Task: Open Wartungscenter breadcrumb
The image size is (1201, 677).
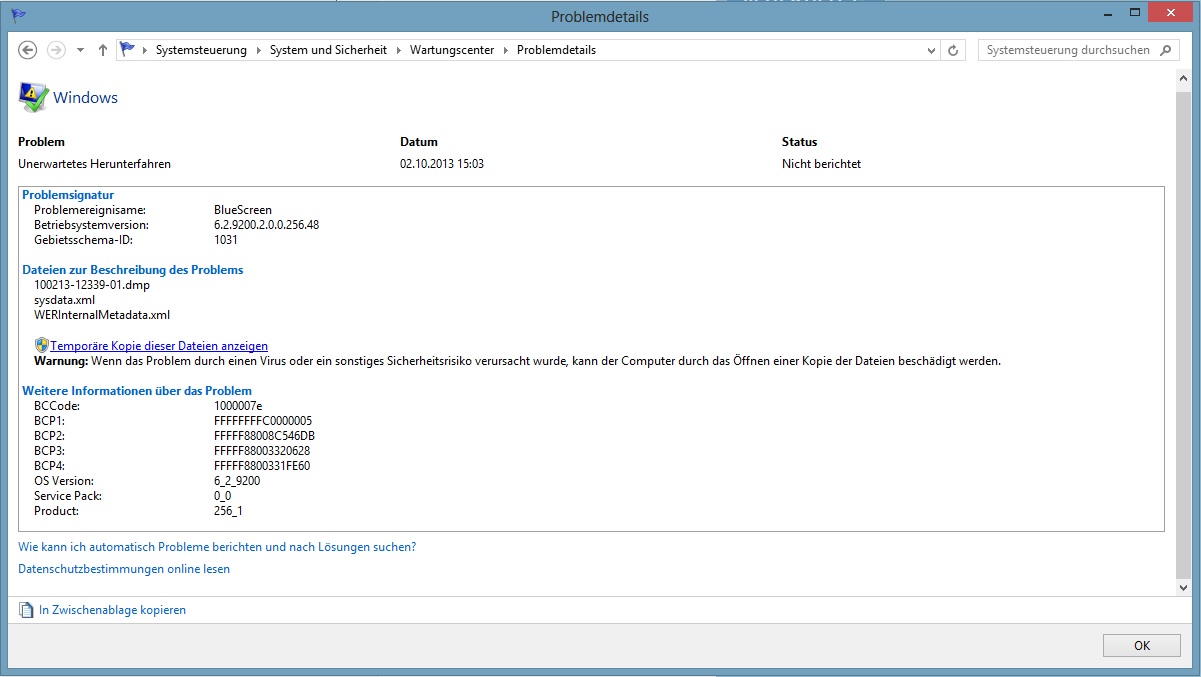Action: point(452,50)
